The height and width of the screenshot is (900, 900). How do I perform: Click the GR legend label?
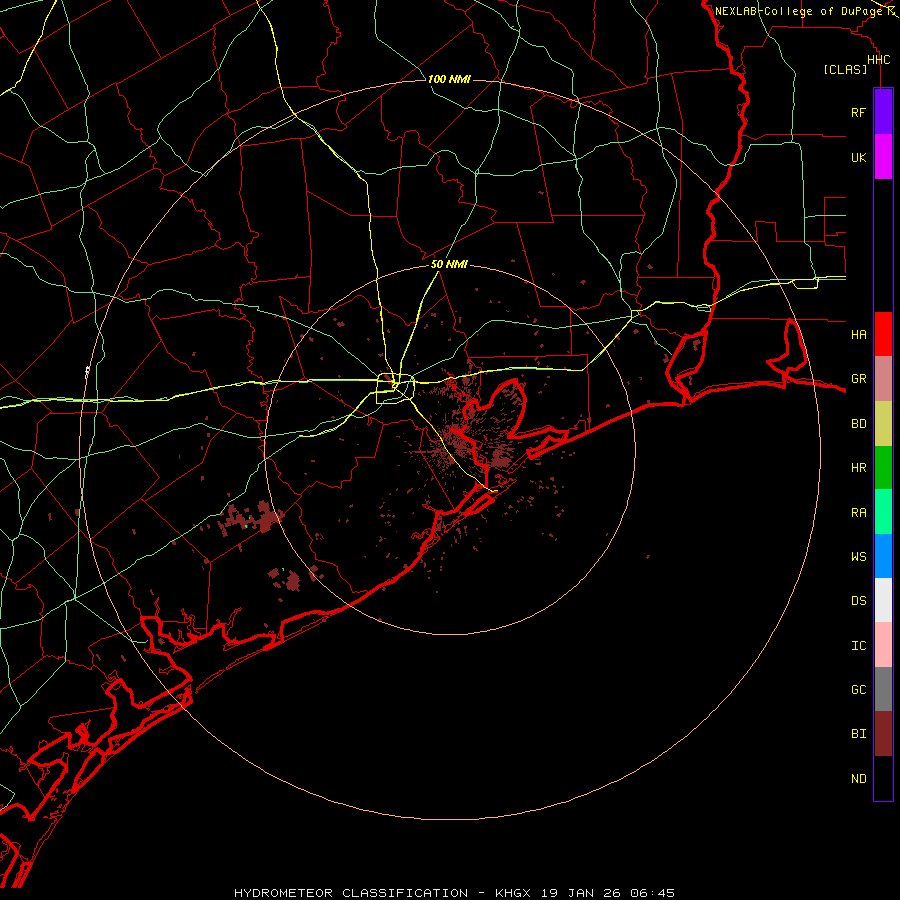coord(859,379)
